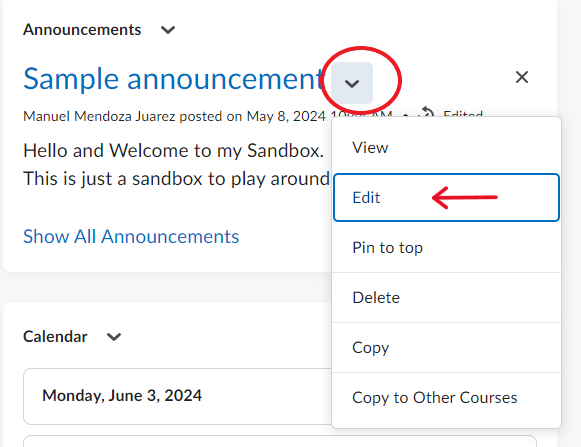The image size is (581, 447).
Task: Click the announcement body text Hello and Welcome
Action: coord(173,150)
